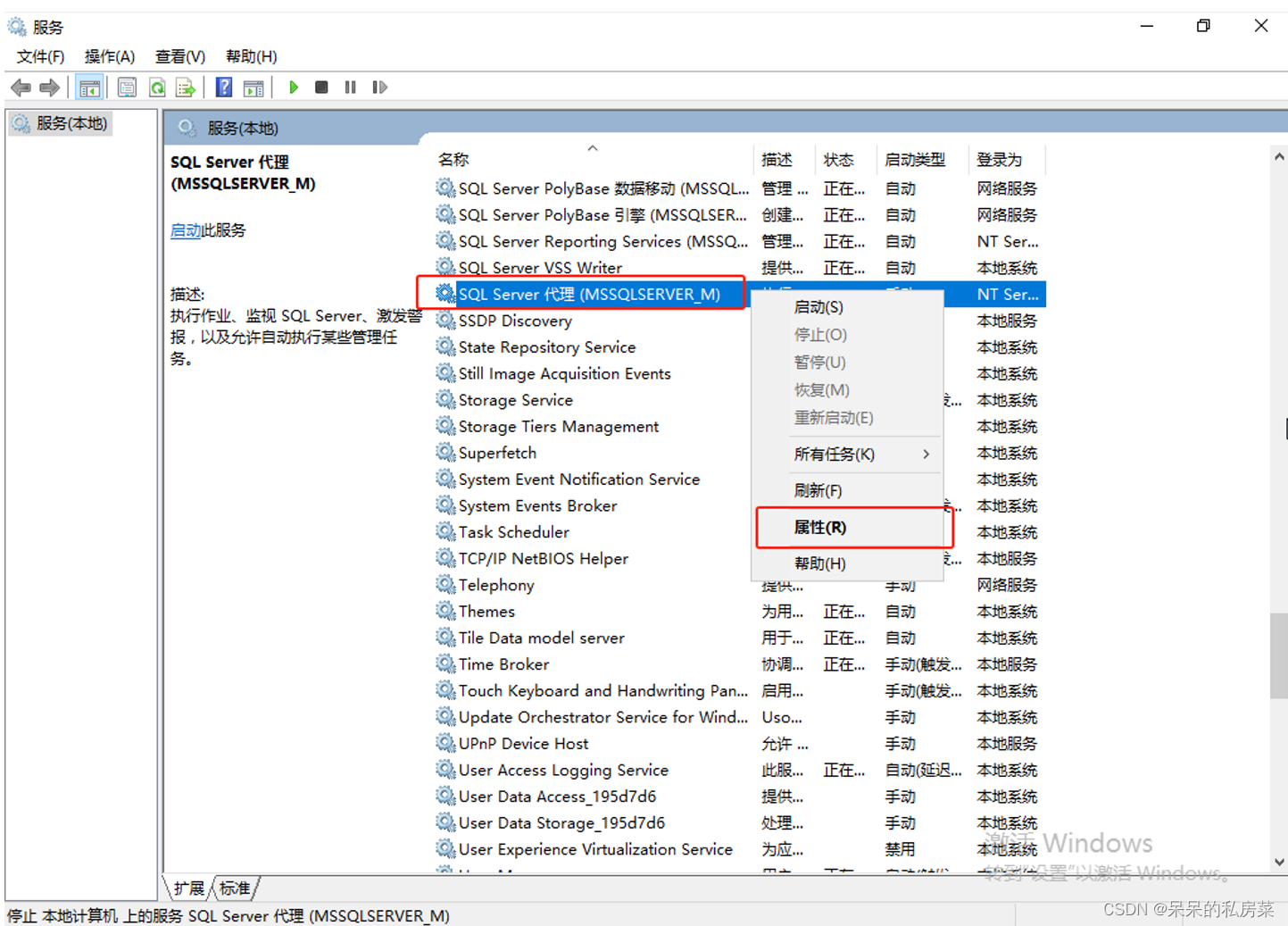Select SQL Server PolyBase 数据移动 row
The image size is (1288, 926).
click(740, 188)
